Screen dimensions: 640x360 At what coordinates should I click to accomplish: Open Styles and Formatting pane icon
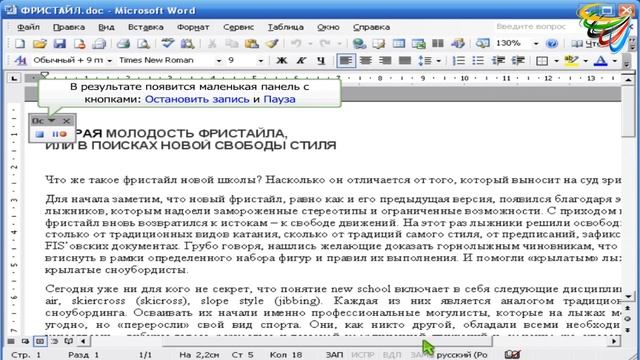20,61
